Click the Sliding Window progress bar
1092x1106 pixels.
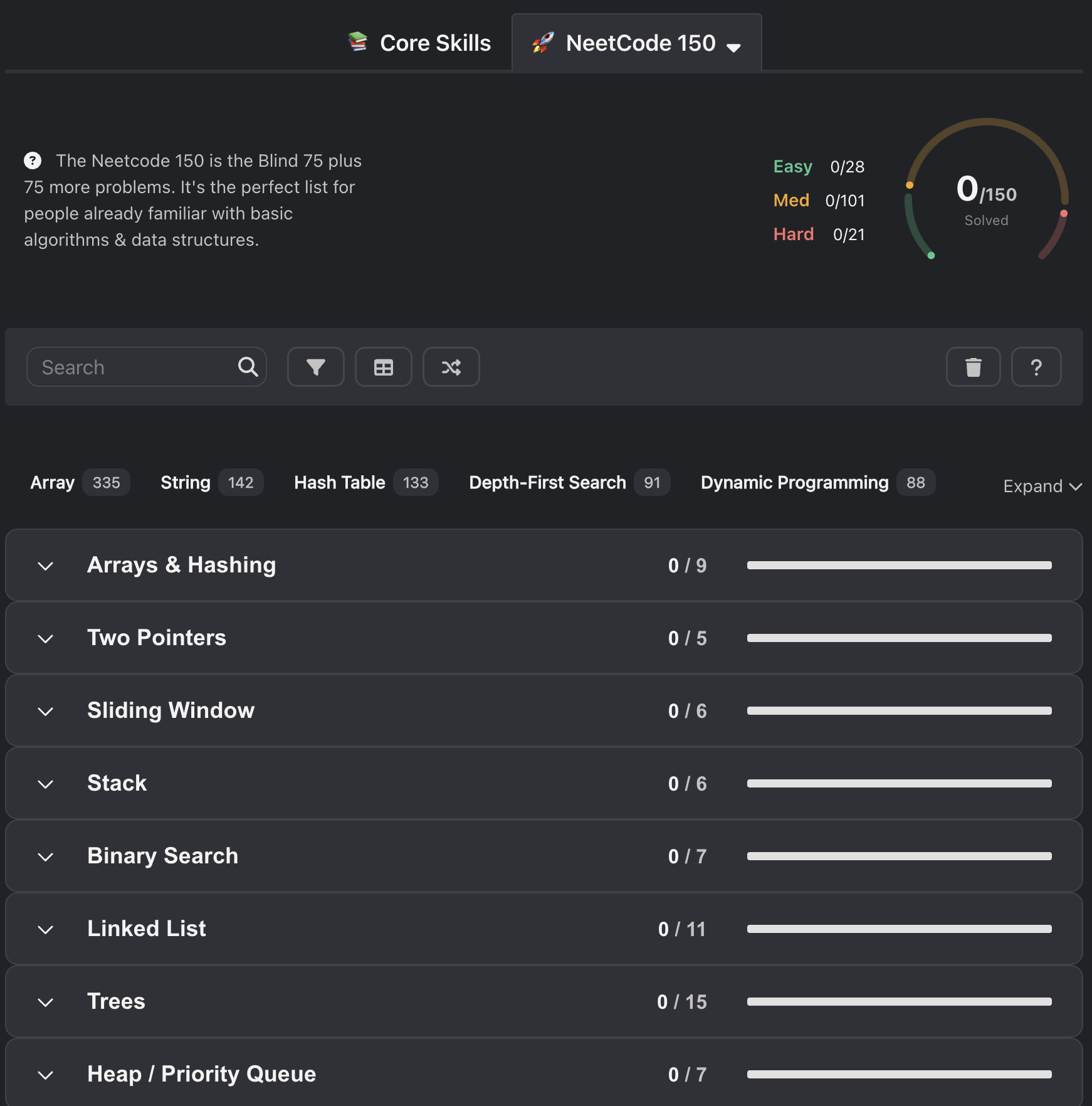click(900, 710)
